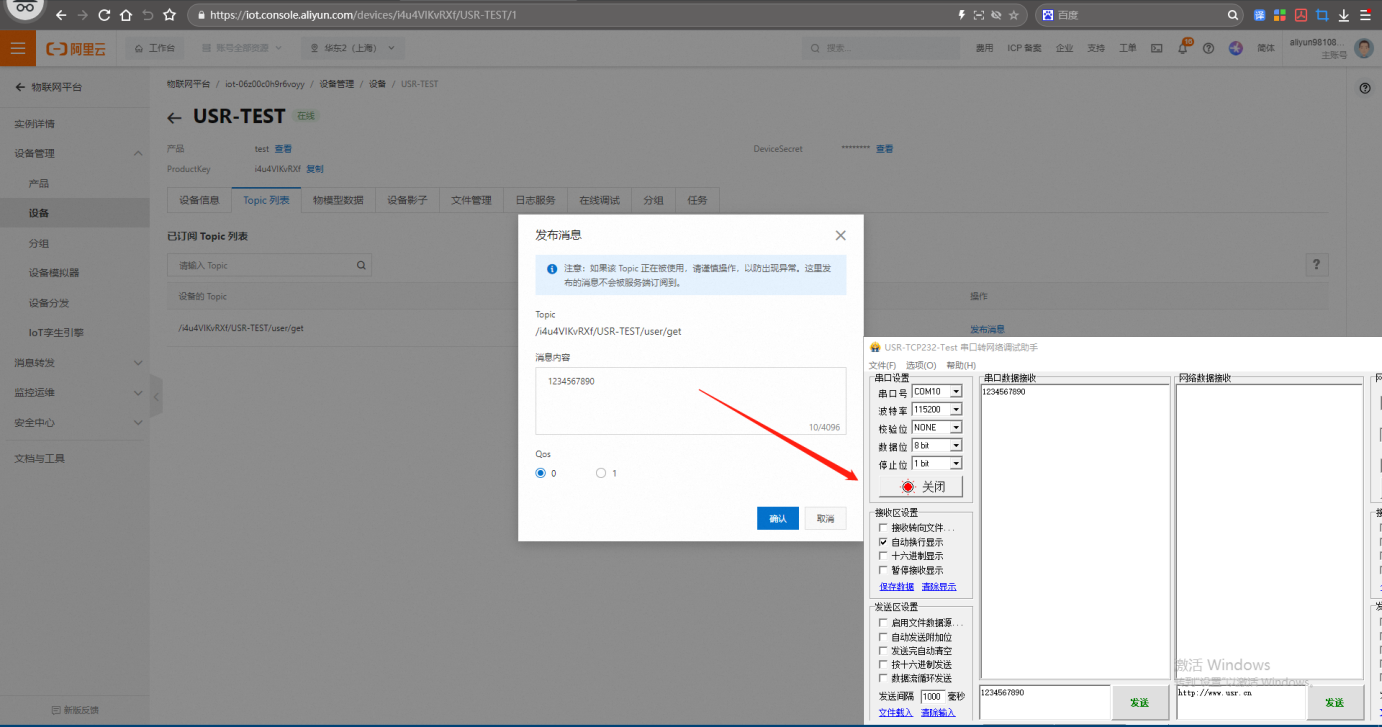Click the back arrow beside USR-TEST title

pyautogui.click(x=174, y=118)
